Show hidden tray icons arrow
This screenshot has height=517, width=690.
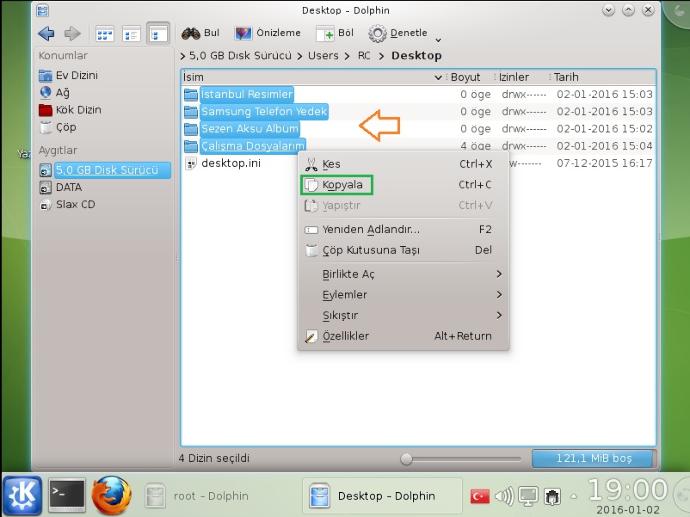pyautogui.click(x=573, y=497)
